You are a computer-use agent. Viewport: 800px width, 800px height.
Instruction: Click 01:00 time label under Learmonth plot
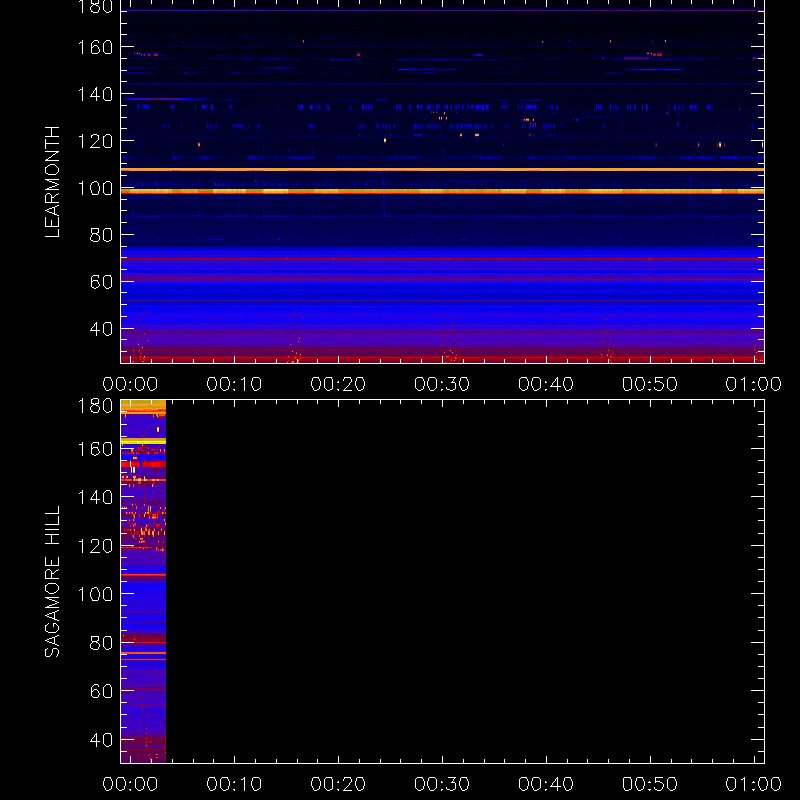coord(754,384)
